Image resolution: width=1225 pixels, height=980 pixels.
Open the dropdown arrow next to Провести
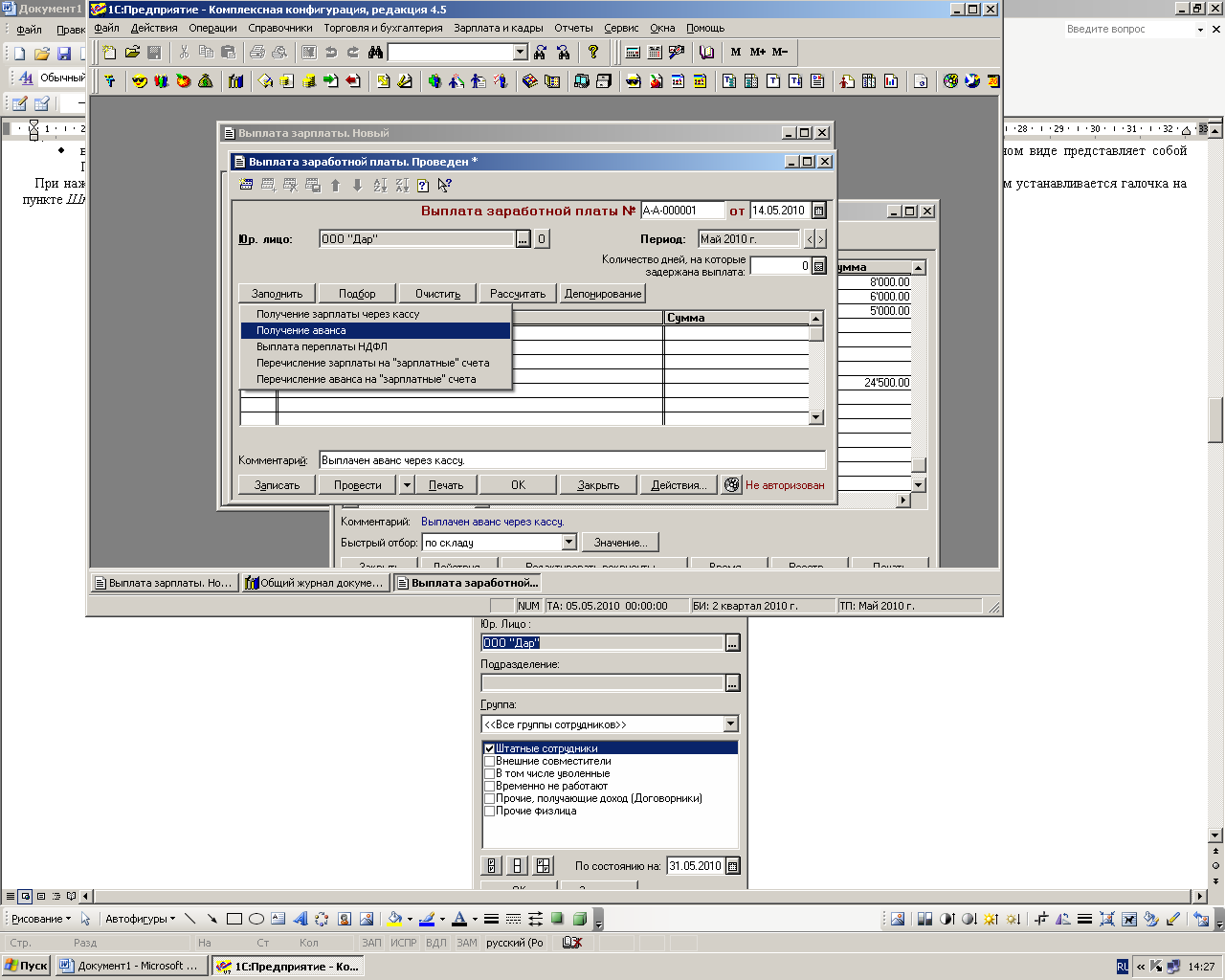[x=407, y=485]
